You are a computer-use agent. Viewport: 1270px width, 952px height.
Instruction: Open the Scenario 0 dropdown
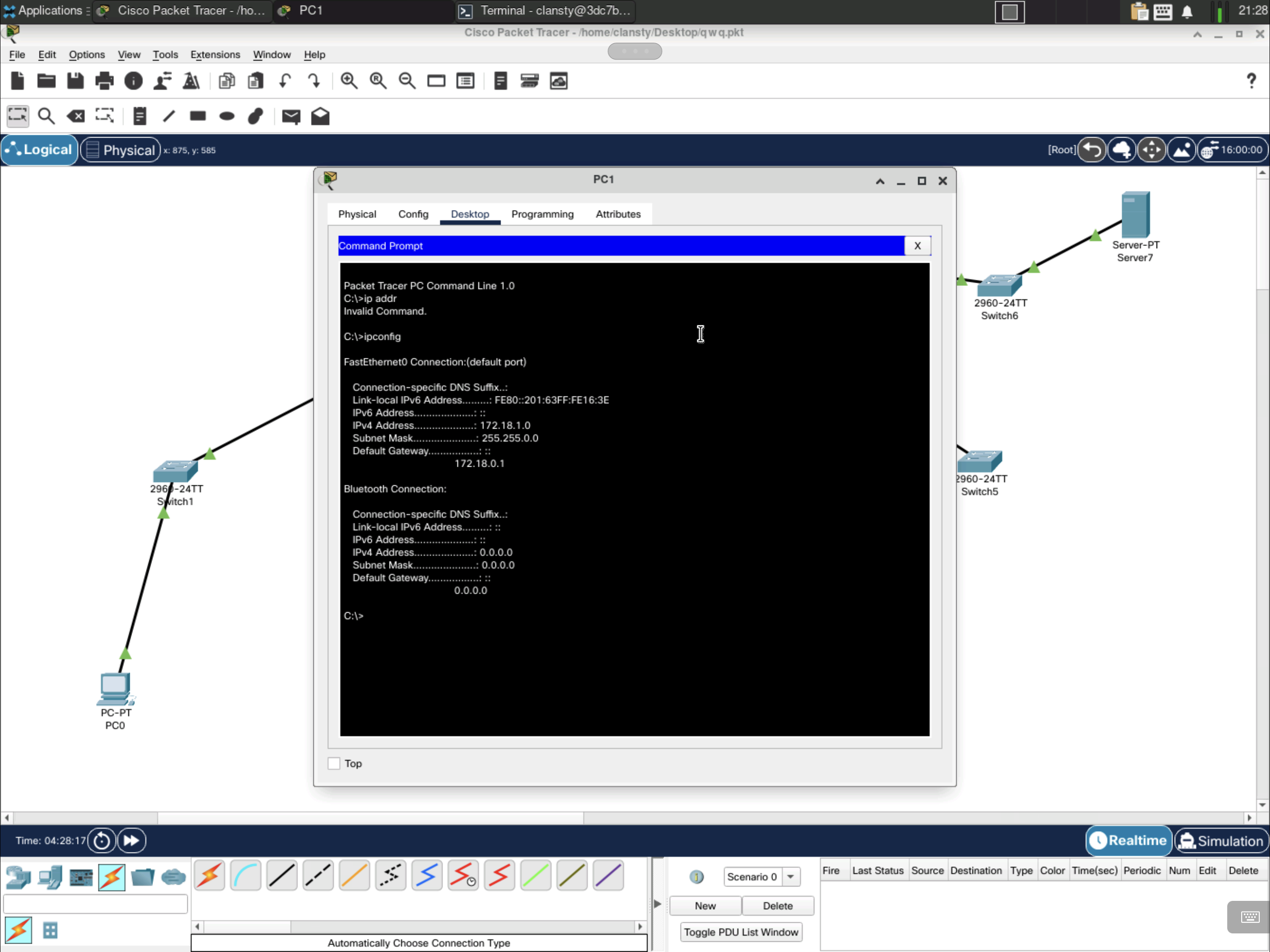(791, 877)
